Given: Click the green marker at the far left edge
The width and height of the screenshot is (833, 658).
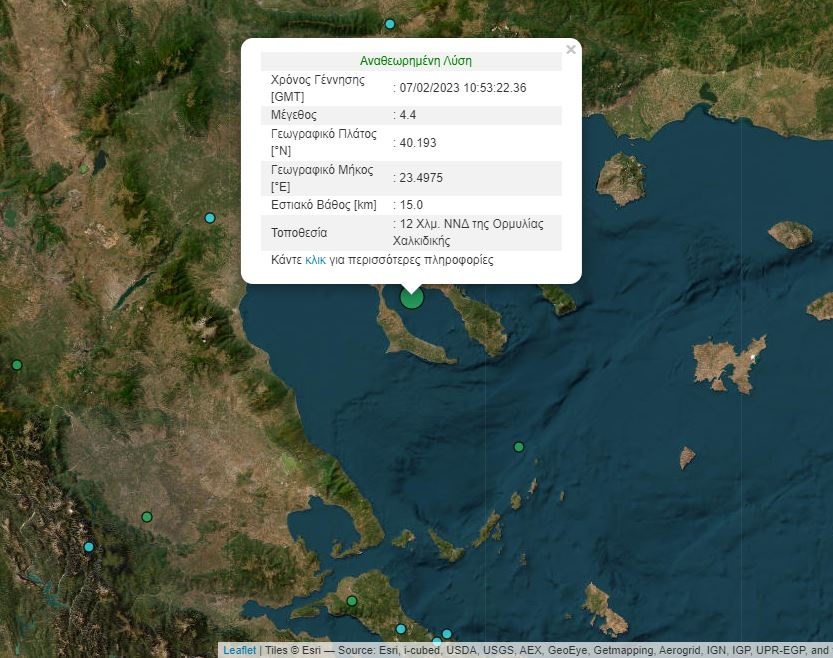Looking at the screenshot, I should 16,365.
